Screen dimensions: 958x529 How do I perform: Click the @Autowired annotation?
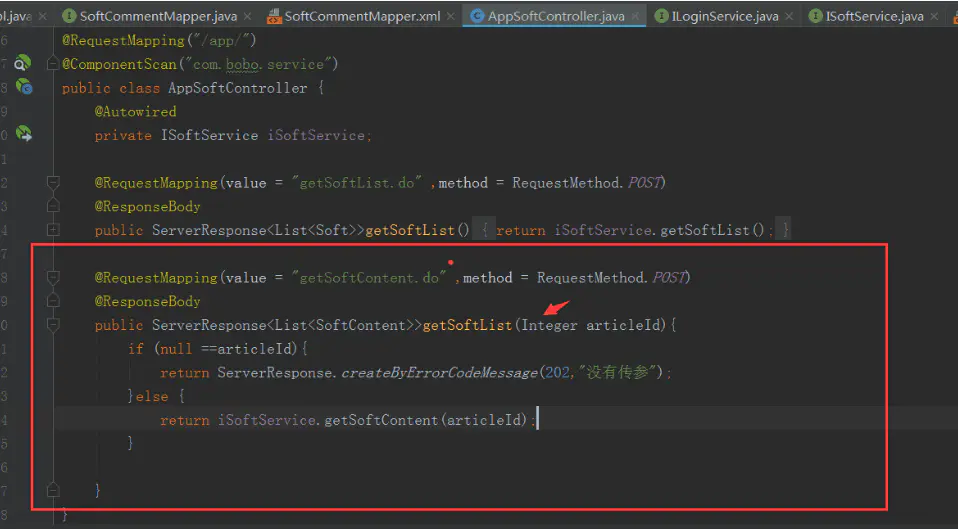[x=135, y=112]
